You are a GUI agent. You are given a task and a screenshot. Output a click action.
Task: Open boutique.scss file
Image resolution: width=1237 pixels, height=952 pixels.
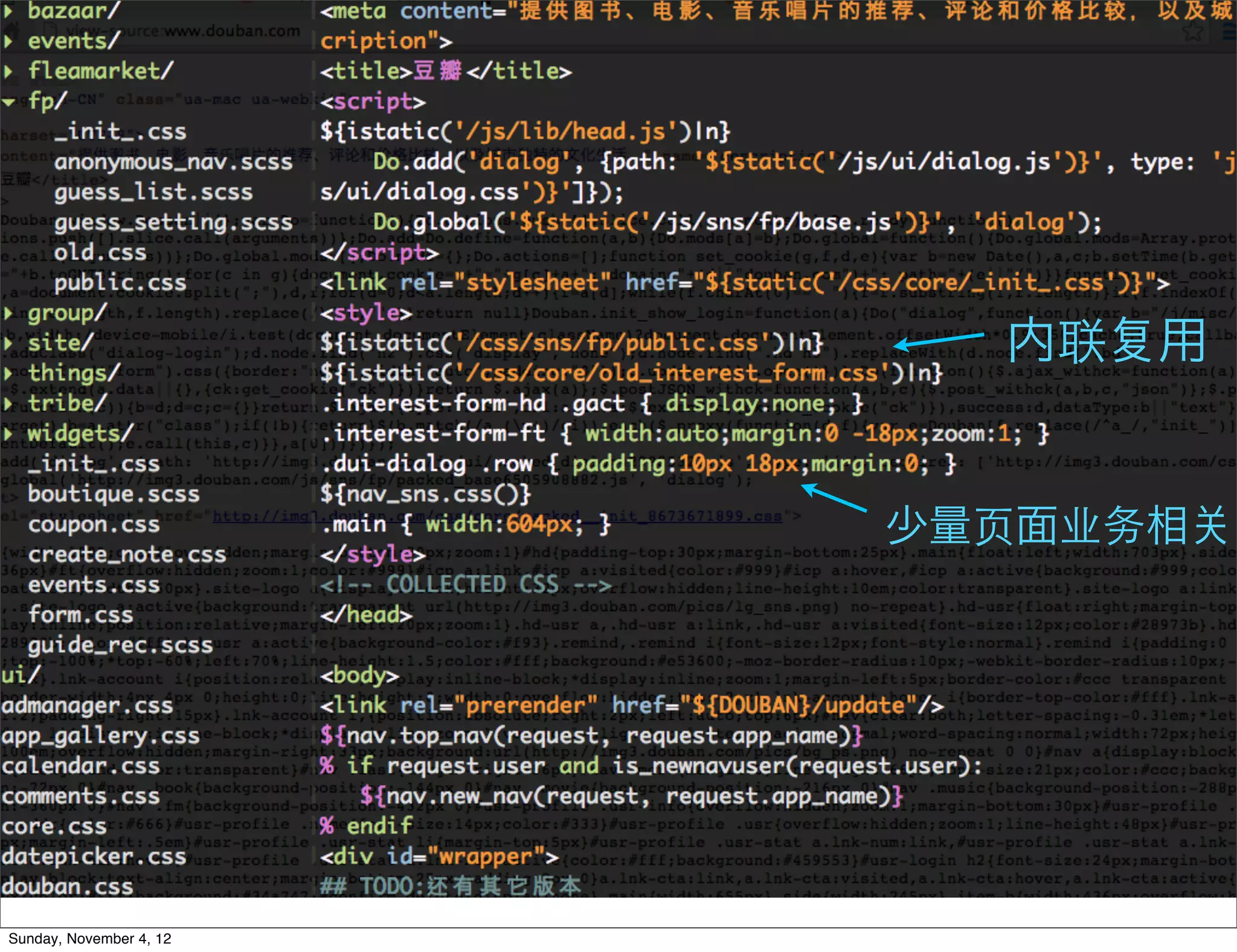[x=113, y=494]
